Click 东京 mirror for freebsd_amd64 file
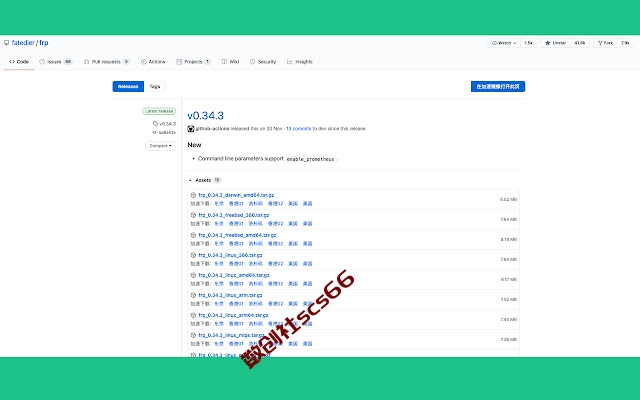The image size is (640, 400). pos(219,244)
